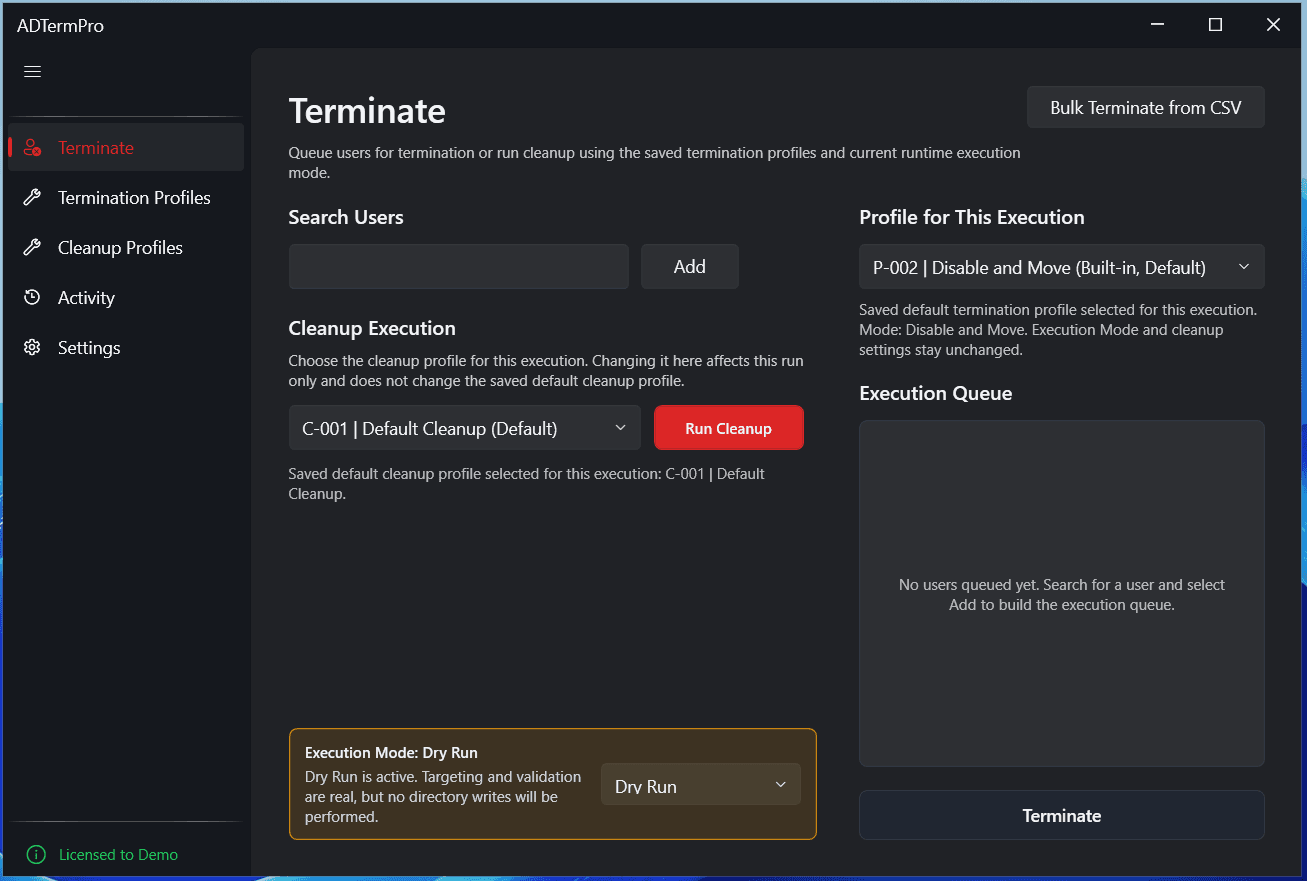The height and width of the screenshot is (881, 1307).
Task: Open the C-001 Default Cleanup dropdown
Action: [x=464, y=427]
